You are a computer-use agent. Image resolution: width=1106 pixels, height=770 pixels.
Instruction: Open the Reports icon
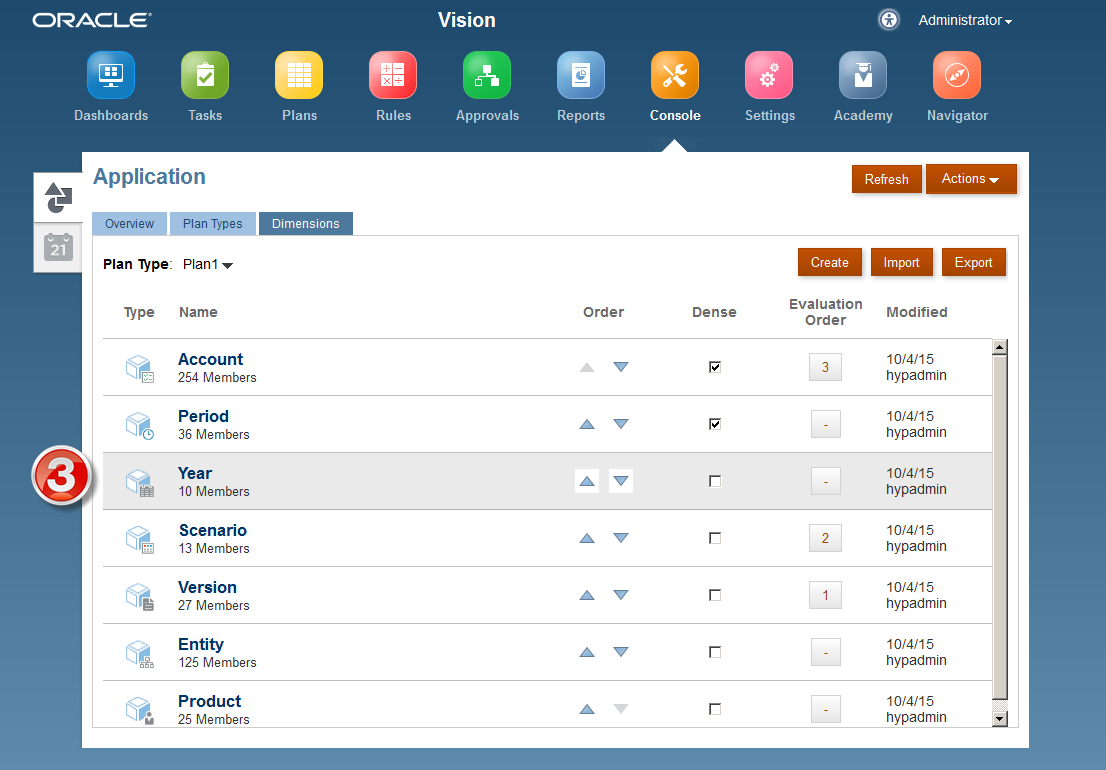click(x=581, y=75)
